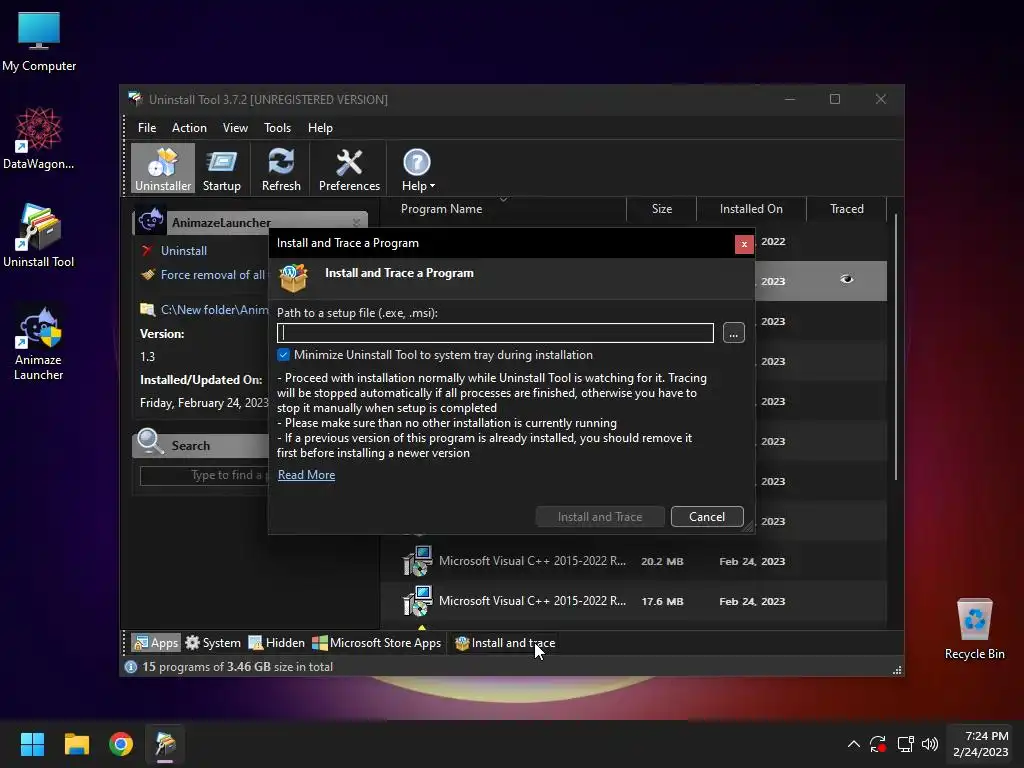
Task: Open My Computer desktop icon
Action: click(39, 41)
